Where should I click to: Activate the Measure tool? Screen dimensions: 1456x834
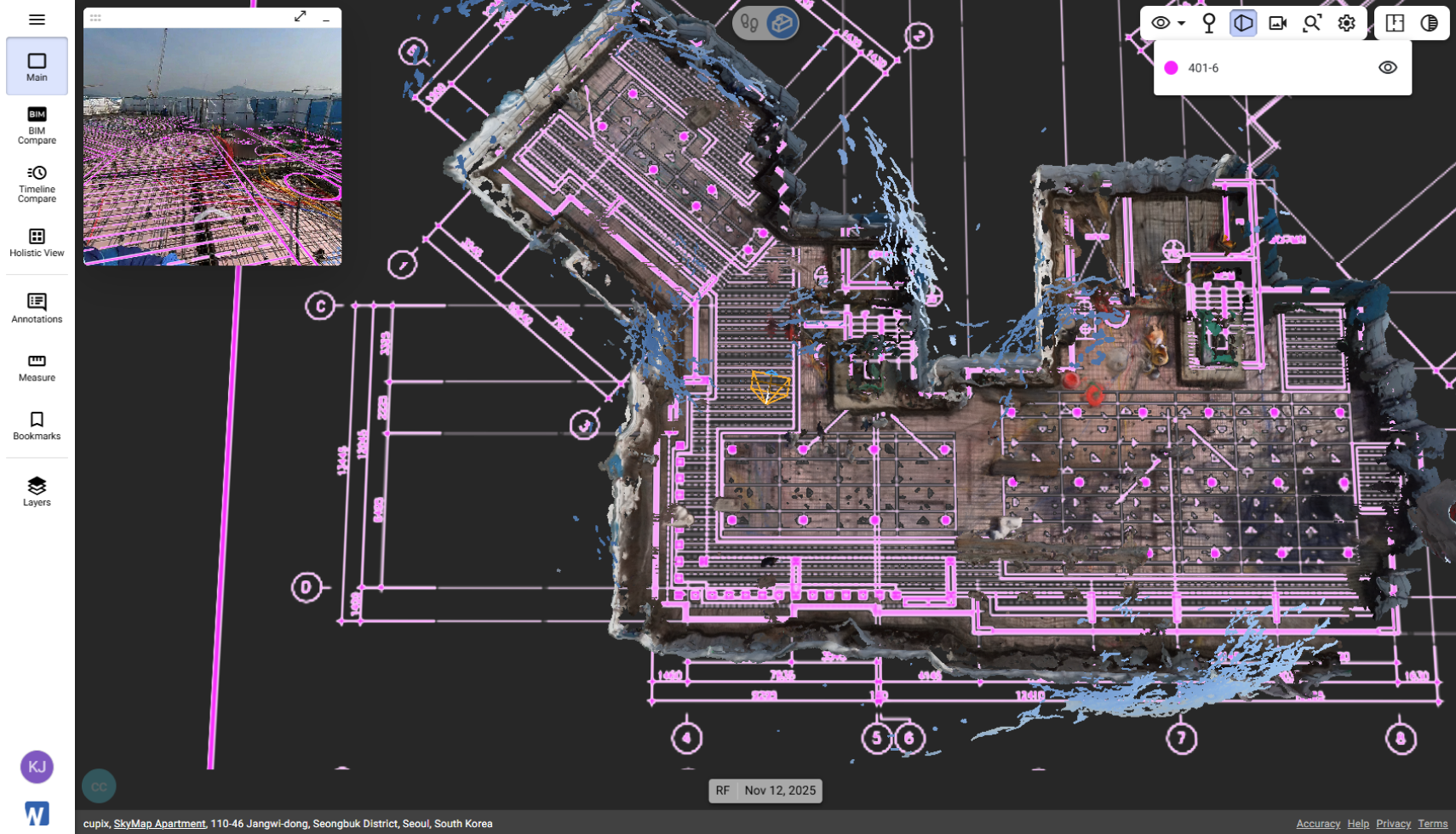click(x=37, y=367)
